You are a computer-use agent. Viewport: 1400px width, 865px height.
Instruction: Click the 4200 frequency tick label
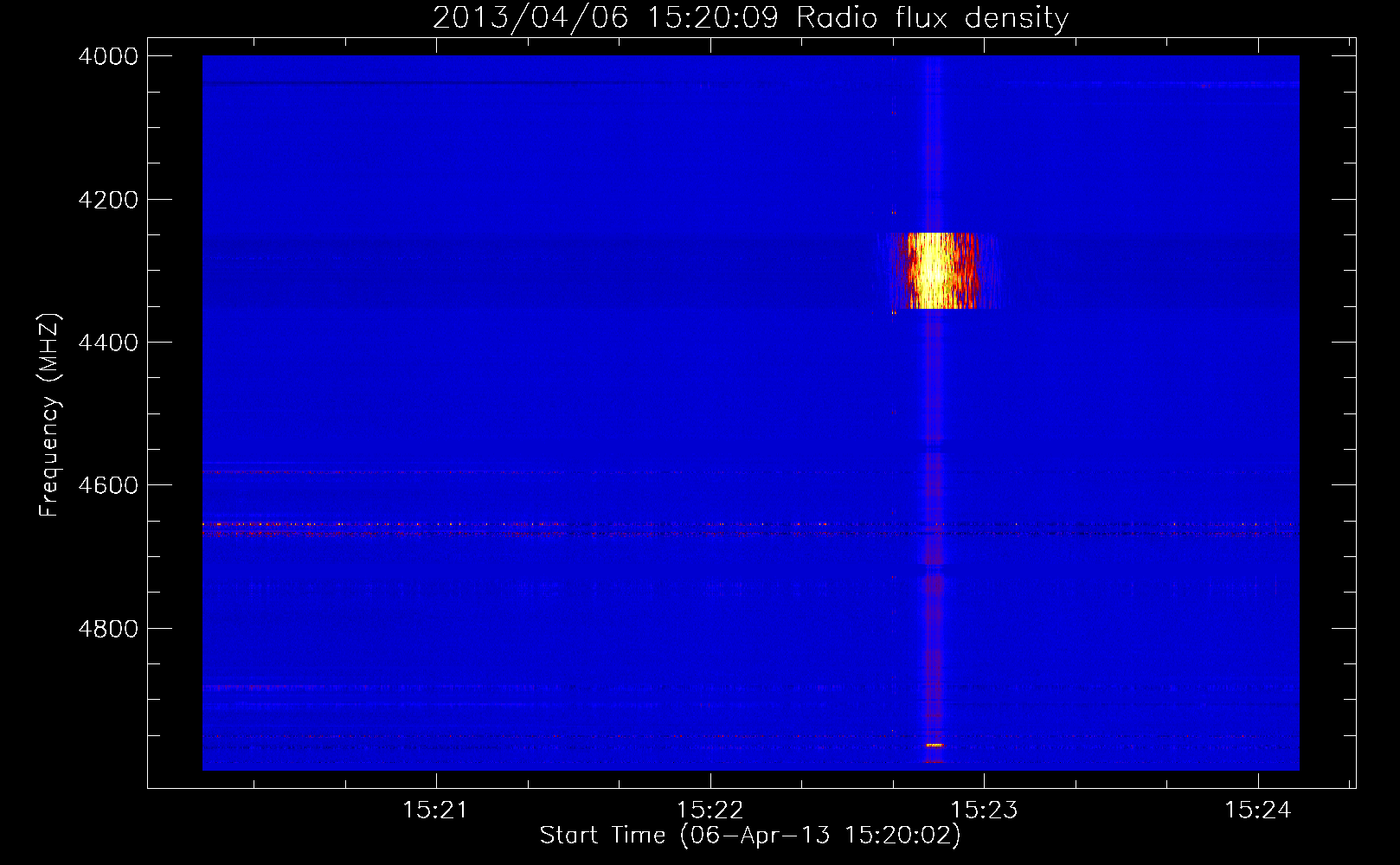pyautogui.click(x=108, y=200)
